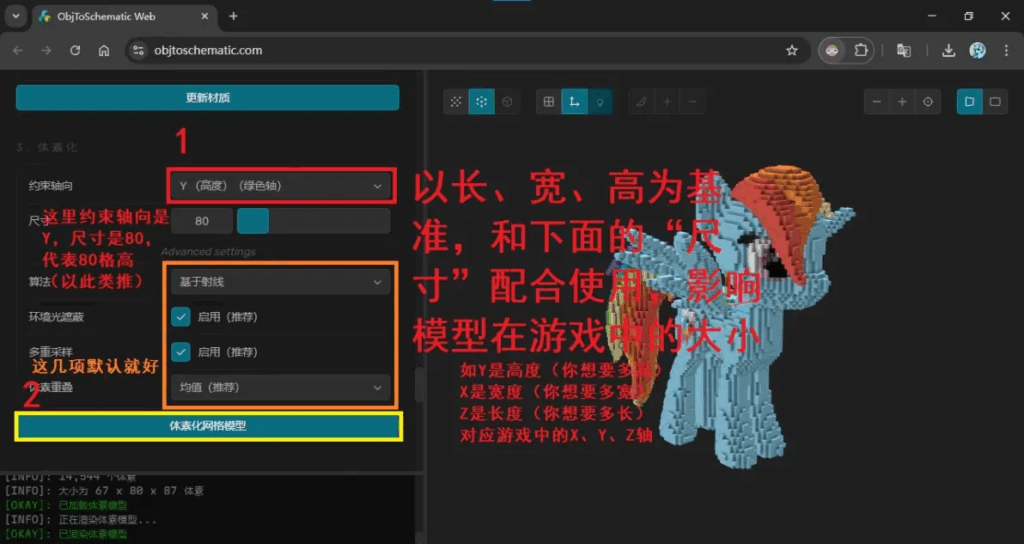Click the 尺寸 slider handle
The height and width of the screenshot is (544, 1024).
coord(253,221)
